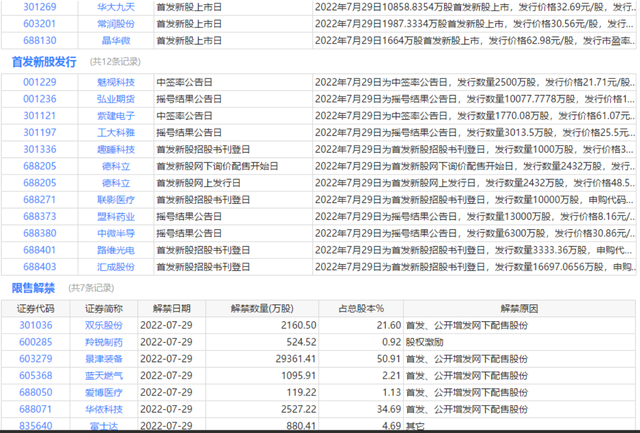Click the 证券代码 column header
The image size is (640, 433).
point(36,309)
